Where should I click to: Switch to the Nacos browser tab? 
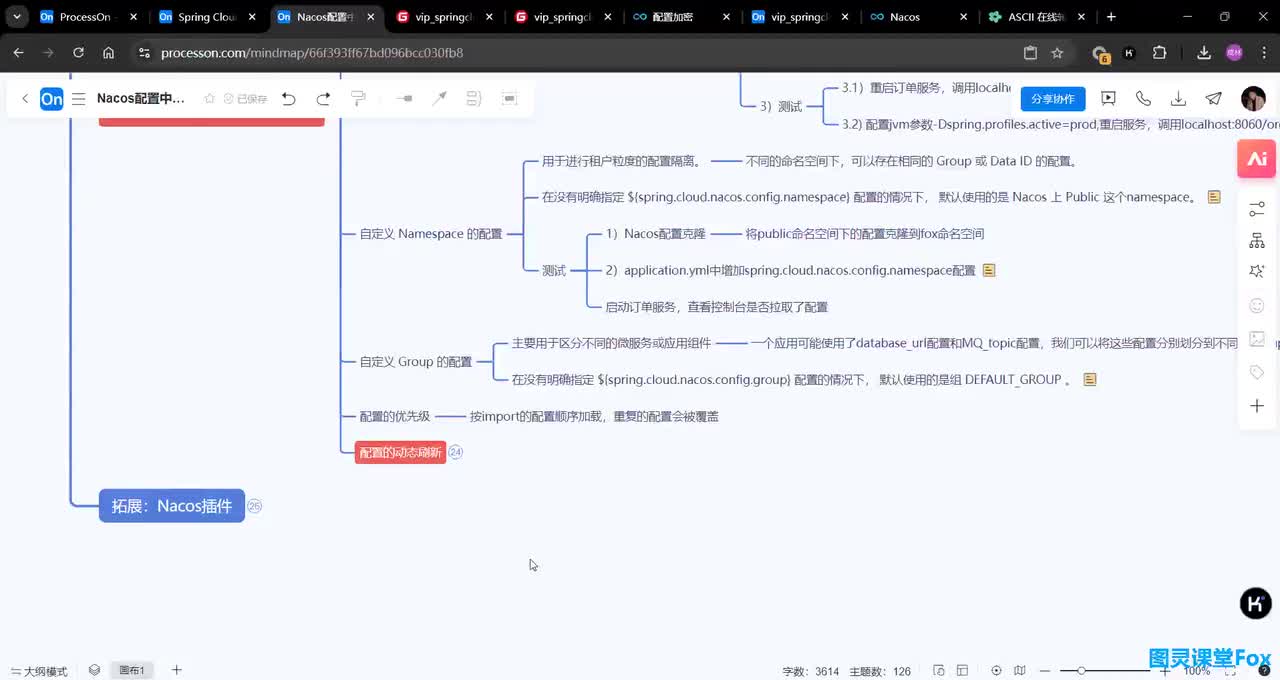[919, 17]
